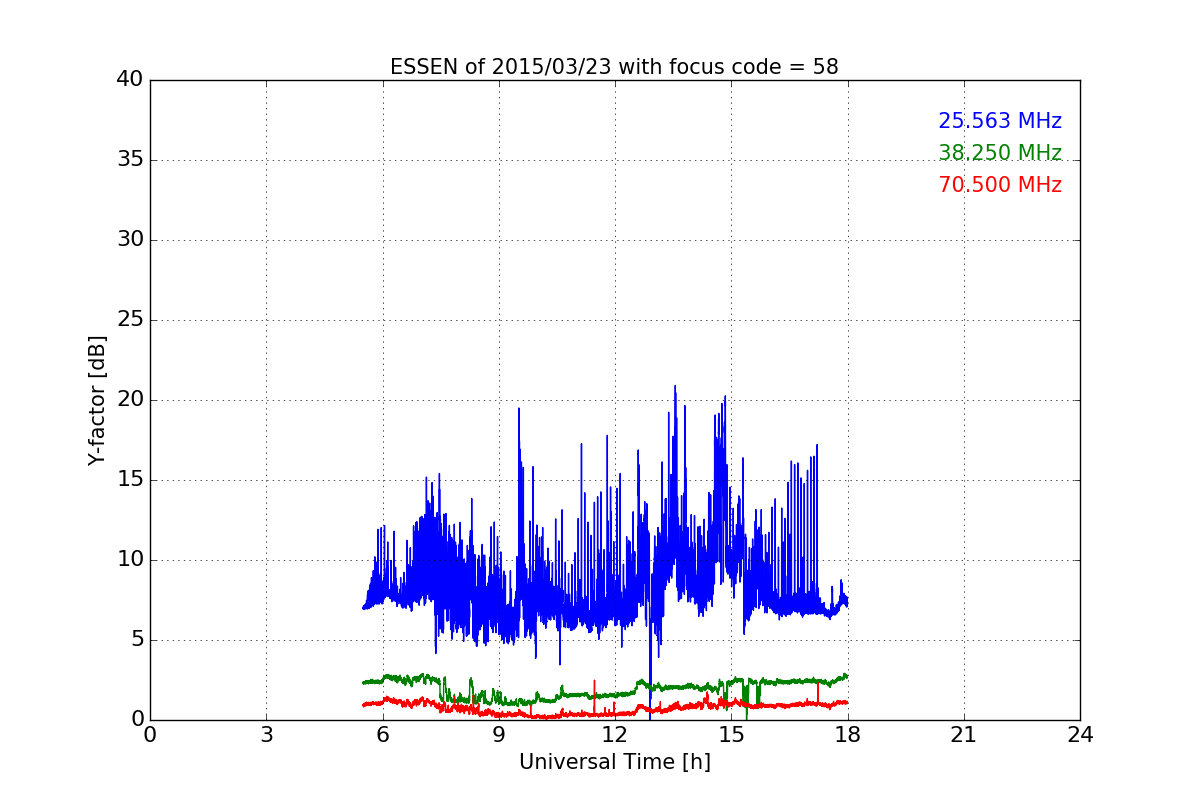Click the x-axis tick label '24'
This screenshot has height=800, width=1200.
(x=1080, y=734)
